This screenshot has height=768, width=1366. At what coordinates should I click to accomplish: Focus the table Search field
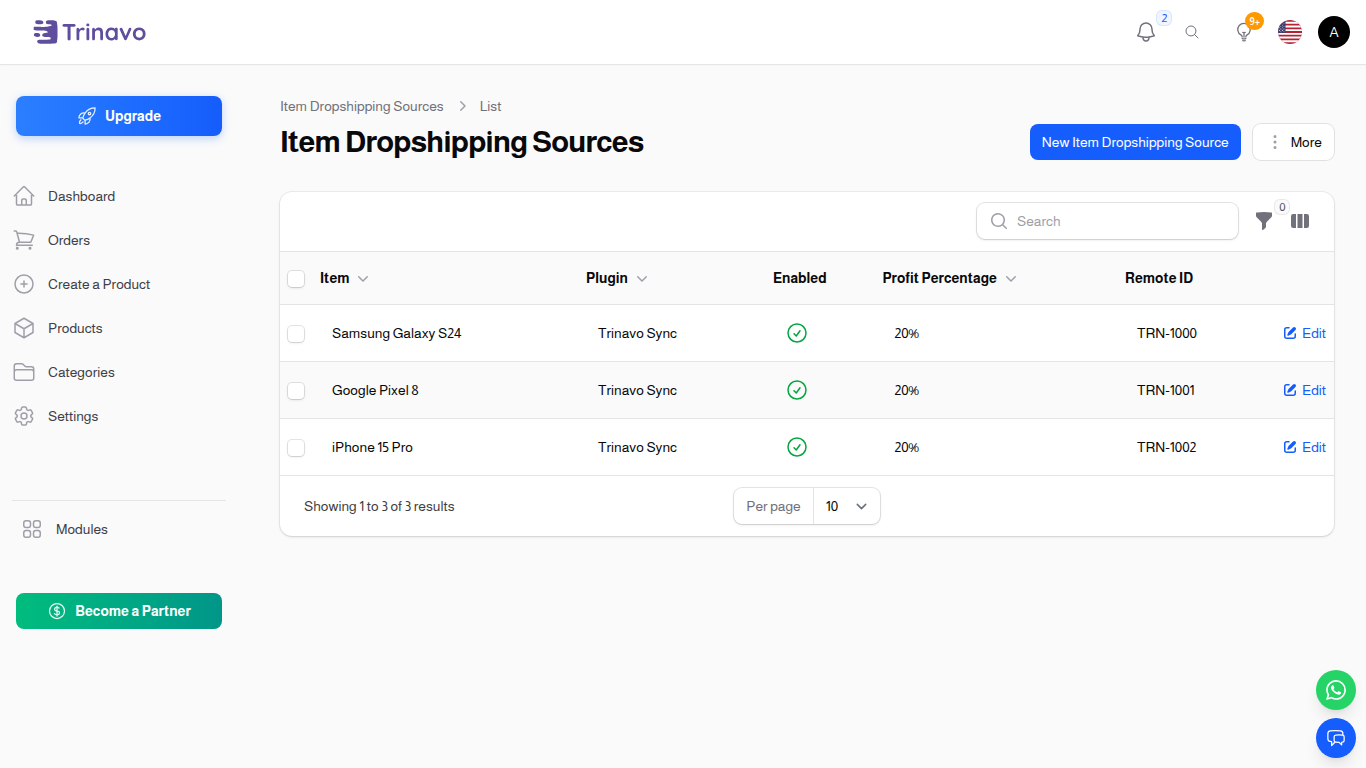pyautogui.click(x=1107, y=221)
